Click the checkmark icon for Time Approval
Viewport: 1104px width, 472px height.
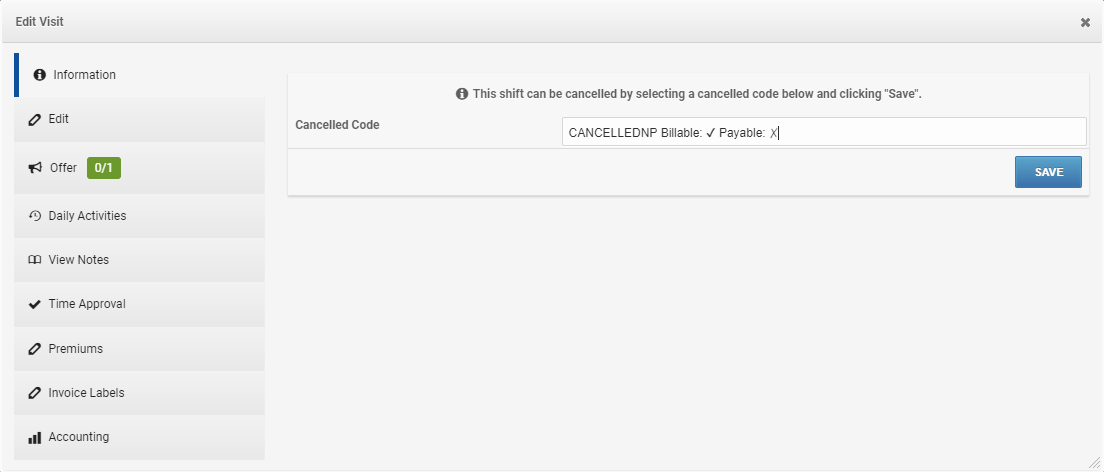[35, 304]
